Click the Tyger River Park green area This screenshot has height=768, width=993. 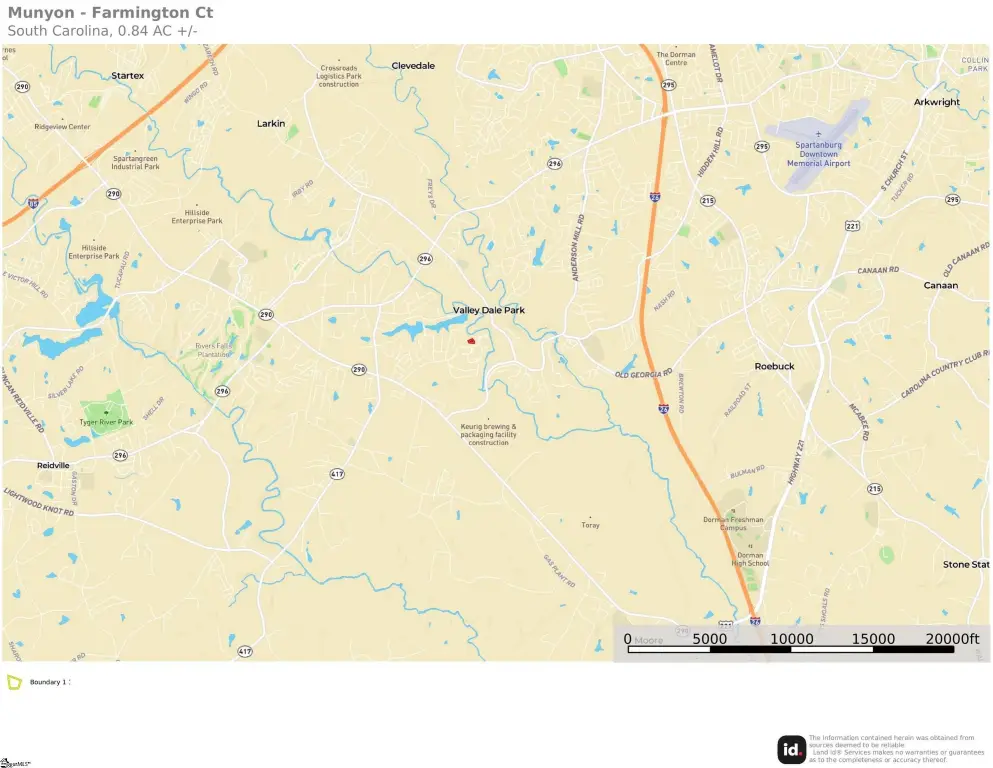(105, 414)
